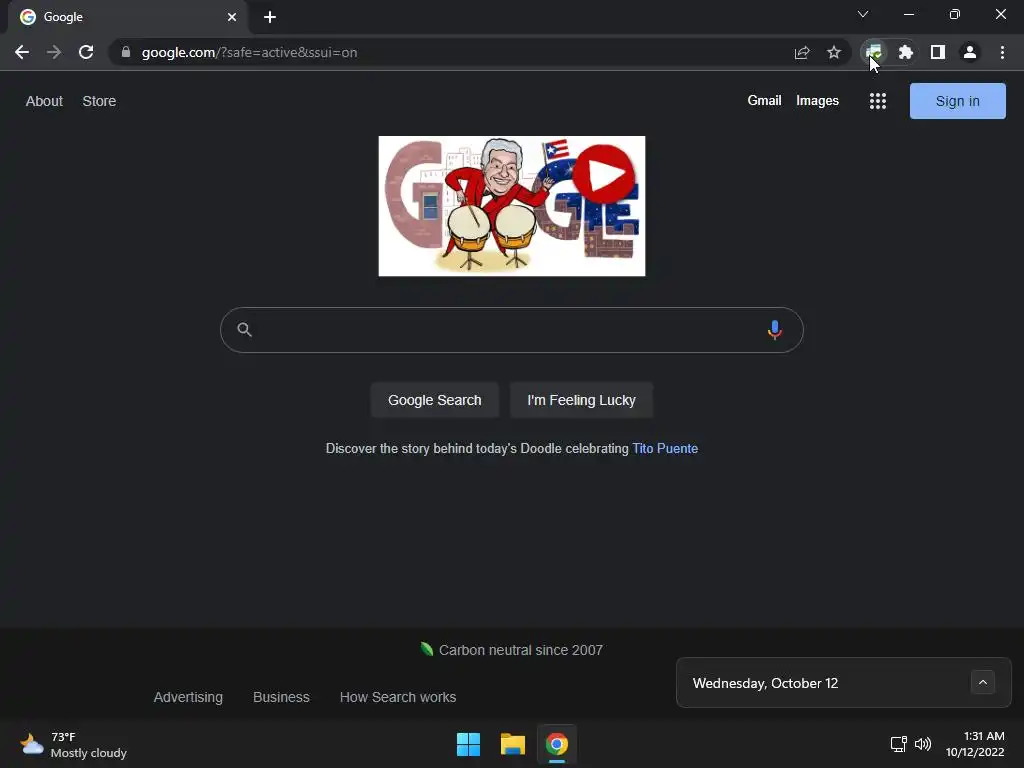This screenshot has height=768, width=1024.
Task: Click I'm Feeling Lucky
Action: tap(581, 400)
